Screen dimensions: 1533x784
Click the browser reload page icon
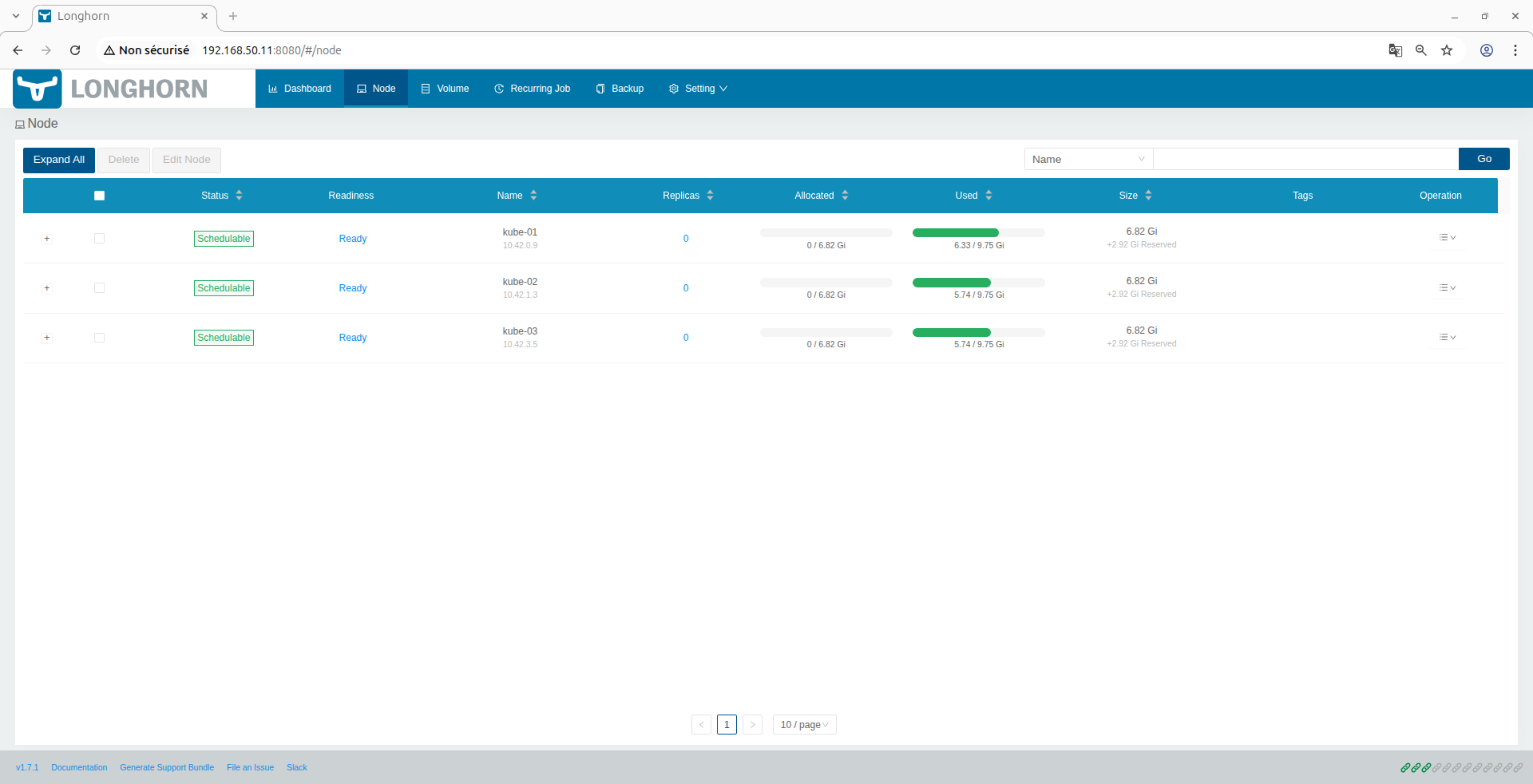point(75,50)
